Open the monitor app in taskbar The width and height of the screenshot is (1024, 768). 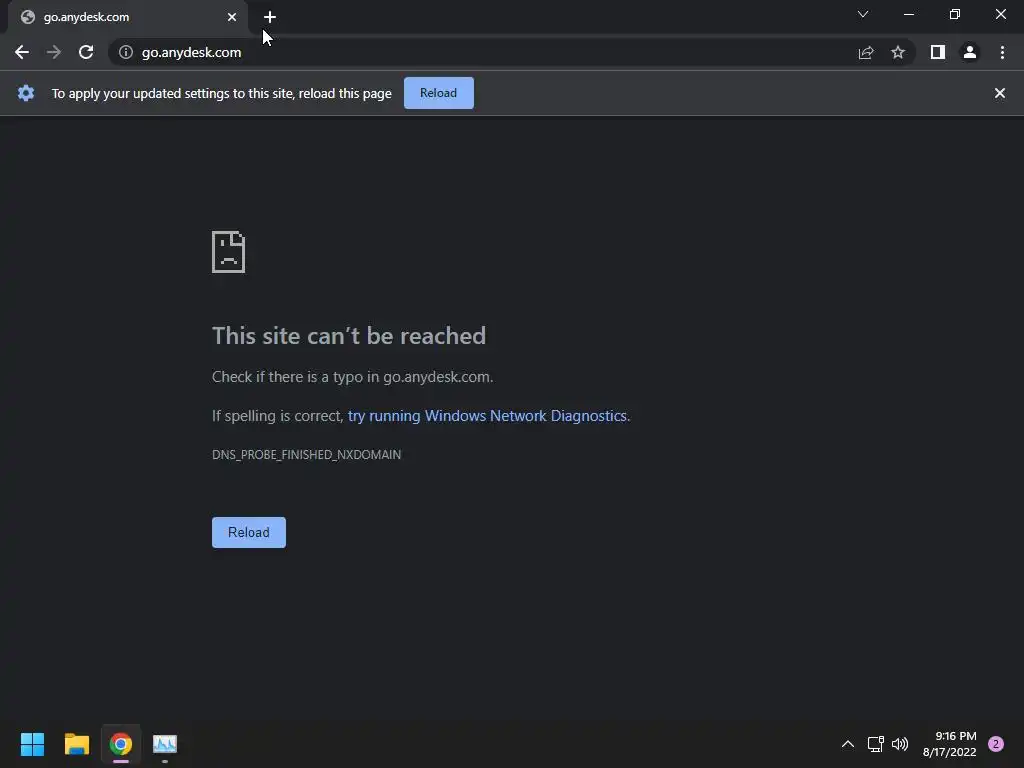pyautogui.click(x=165, y=744)
